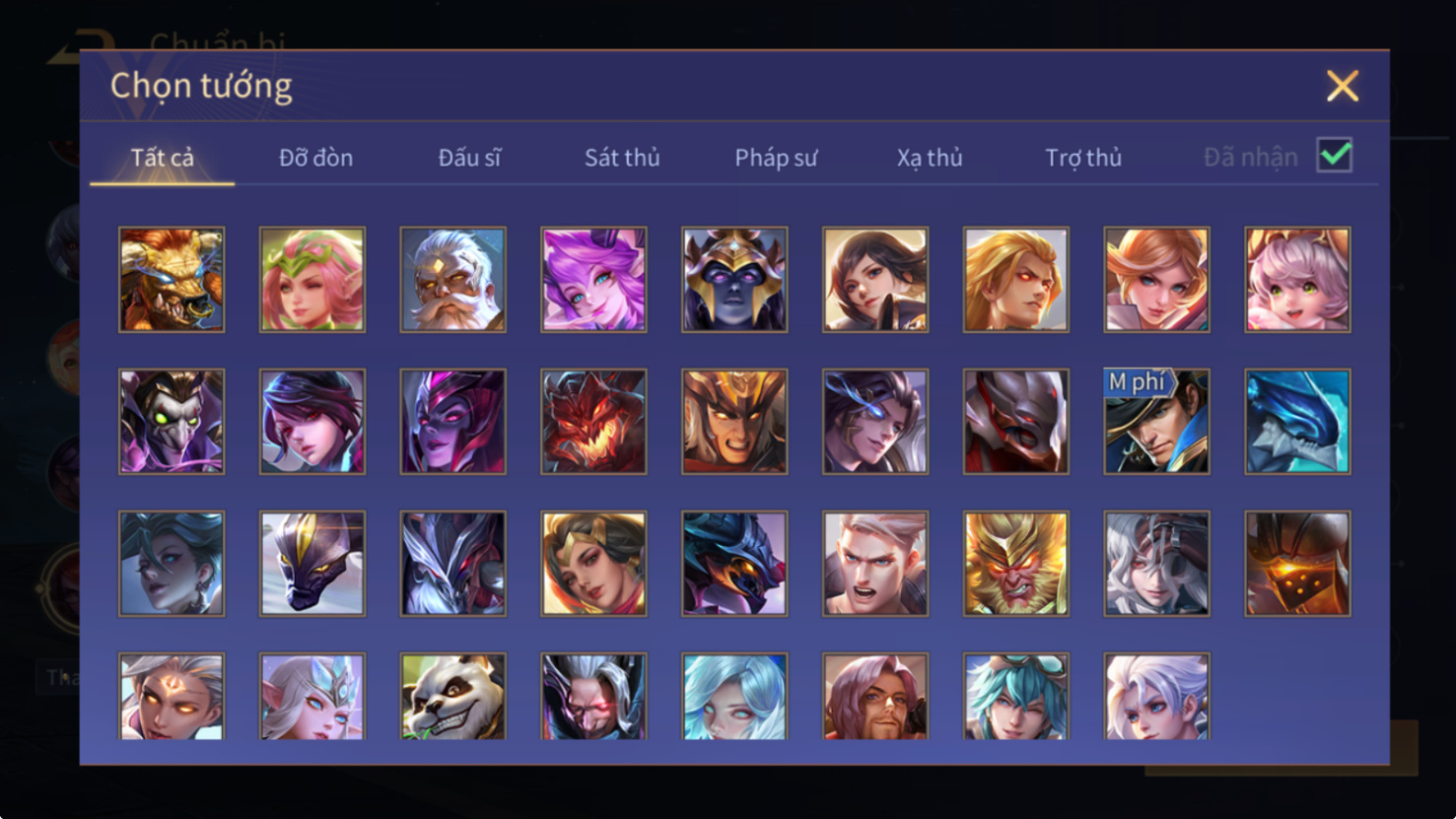This screenshot has height=819, width=1456.
Task: Pick the golden monkey king hero portrait
Action: point(1016,564)
